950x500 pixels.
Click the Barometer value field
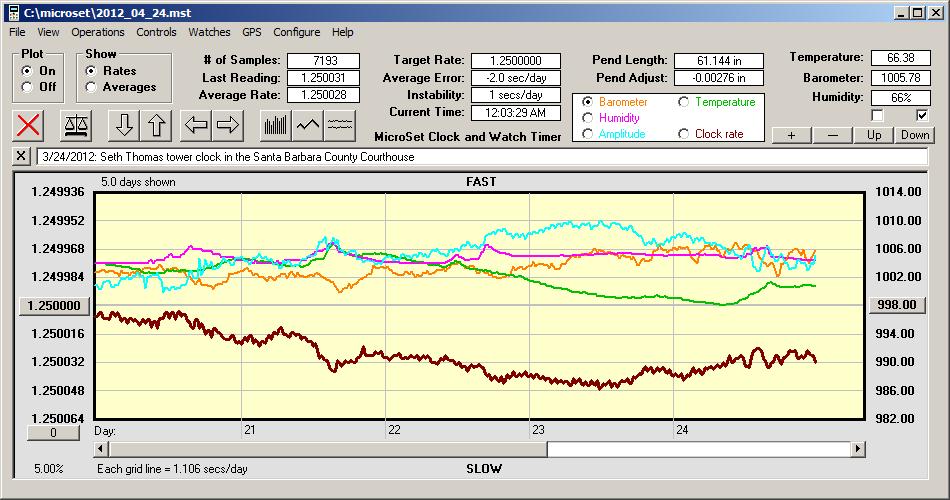(x=900, y=78)
